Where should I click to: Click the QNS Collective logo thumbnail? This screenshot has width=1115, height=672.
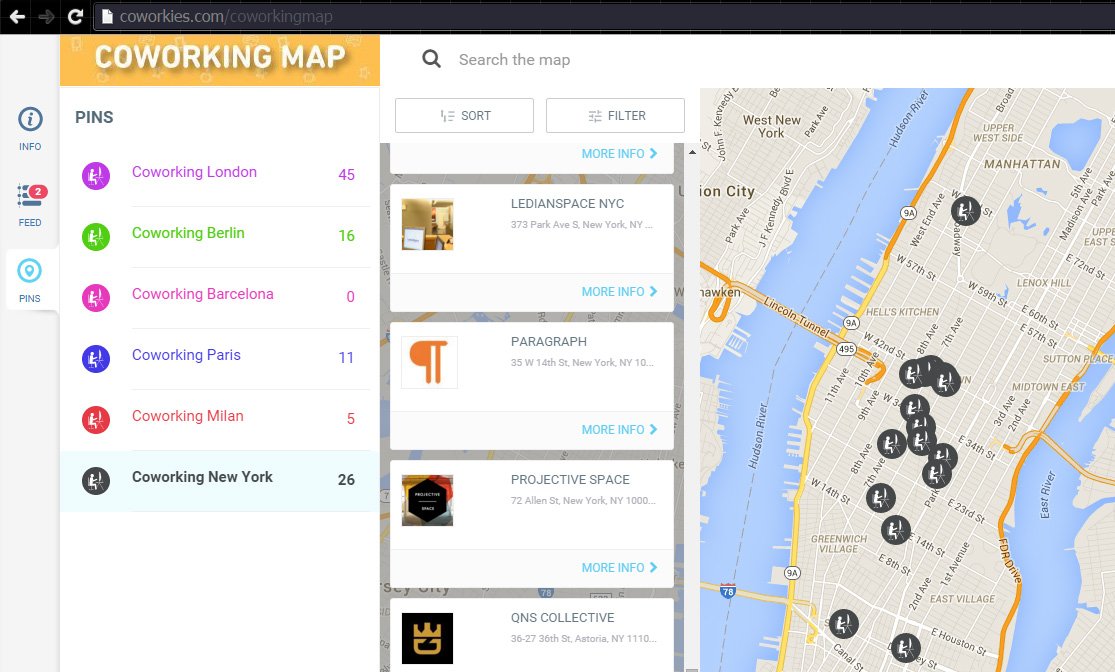pyautogui.click(x=427, y=638)
